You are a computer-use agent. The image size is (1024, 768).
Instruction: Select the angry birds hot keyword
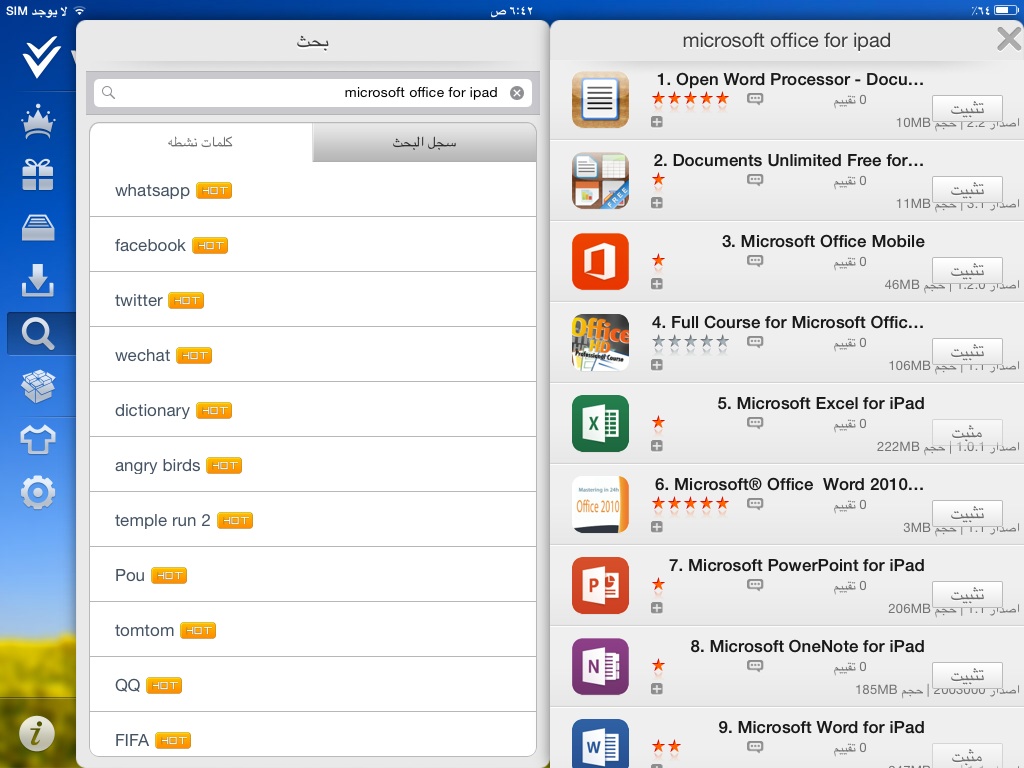pos(313,465)
